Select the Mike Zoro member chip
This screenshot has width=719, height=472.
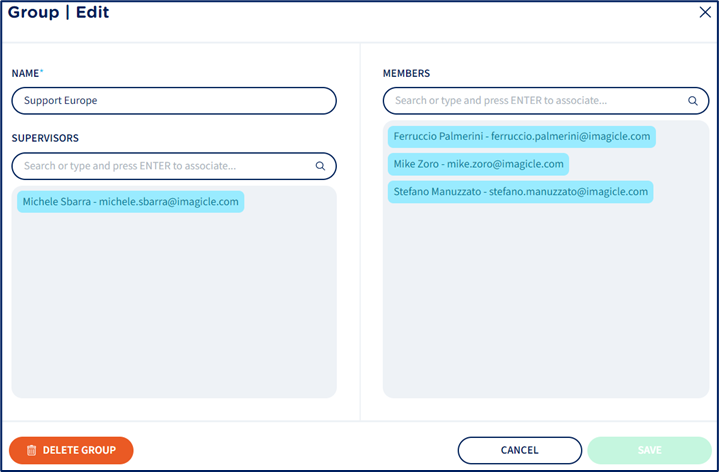(x=477, y=164)
